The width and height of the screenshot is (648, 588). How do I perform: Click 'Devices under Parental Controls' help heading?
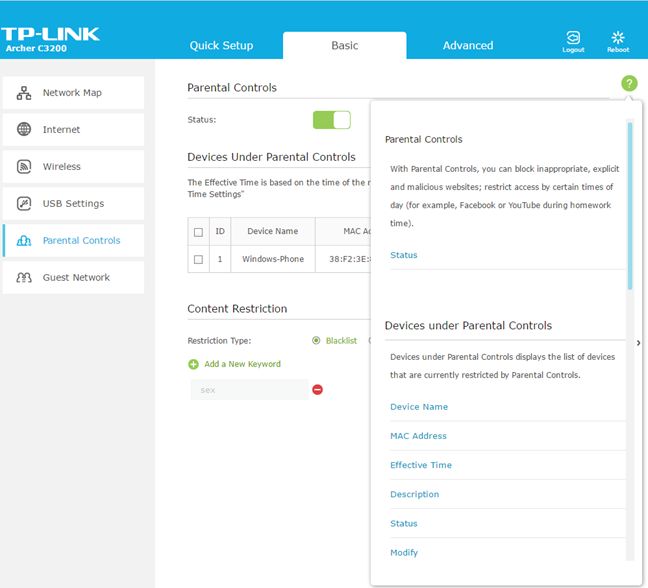coord(468,326)
